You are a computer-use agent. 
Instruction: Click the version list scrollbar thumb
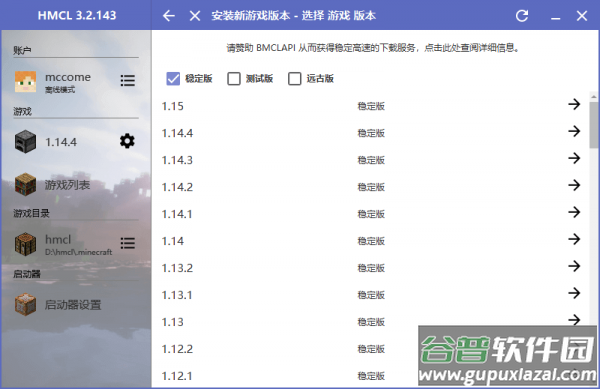coord(593,125)
